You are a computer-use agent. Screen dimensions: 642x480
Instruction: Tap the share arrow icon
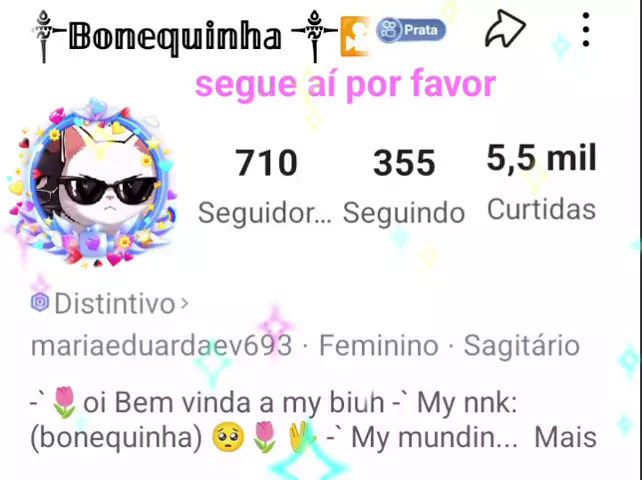[505, 29]
